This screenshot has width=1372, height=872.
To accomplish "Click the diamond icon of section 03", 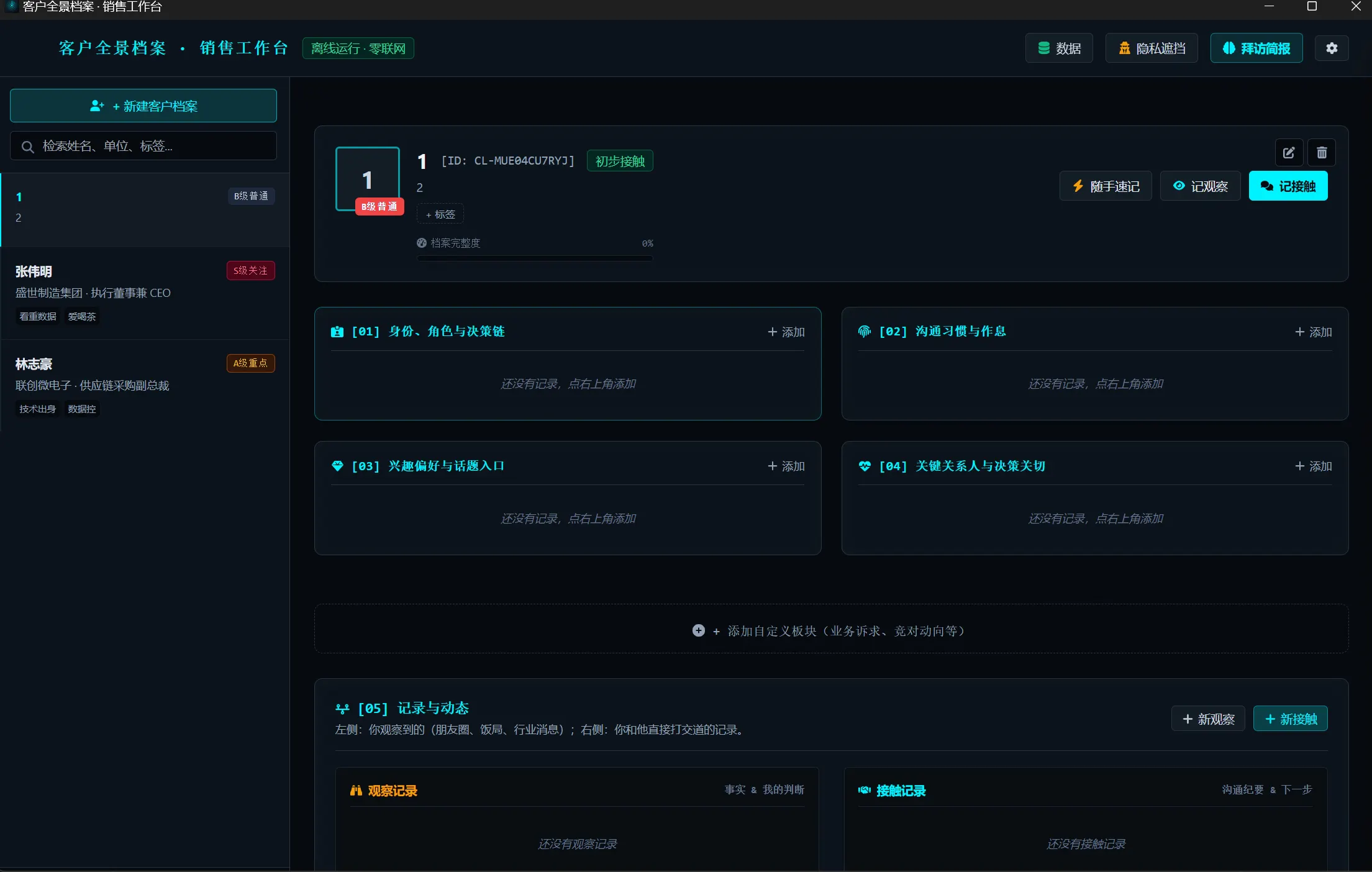I will pos(337,466).
